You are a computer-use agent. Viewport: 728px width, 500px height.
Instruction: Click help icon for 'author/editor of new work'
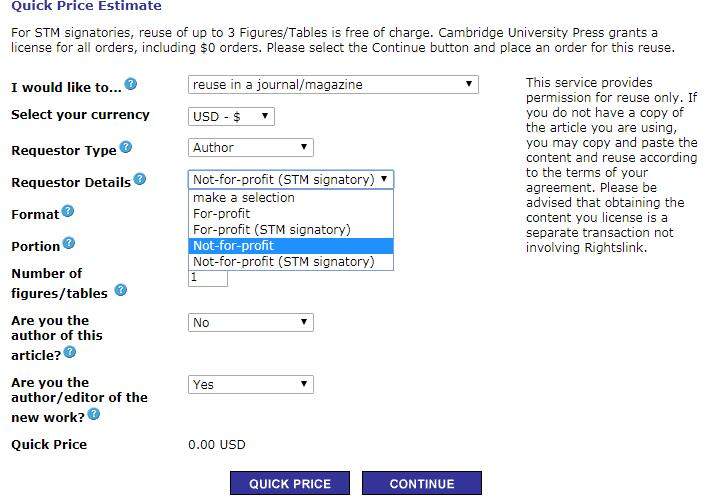(93, 414)
